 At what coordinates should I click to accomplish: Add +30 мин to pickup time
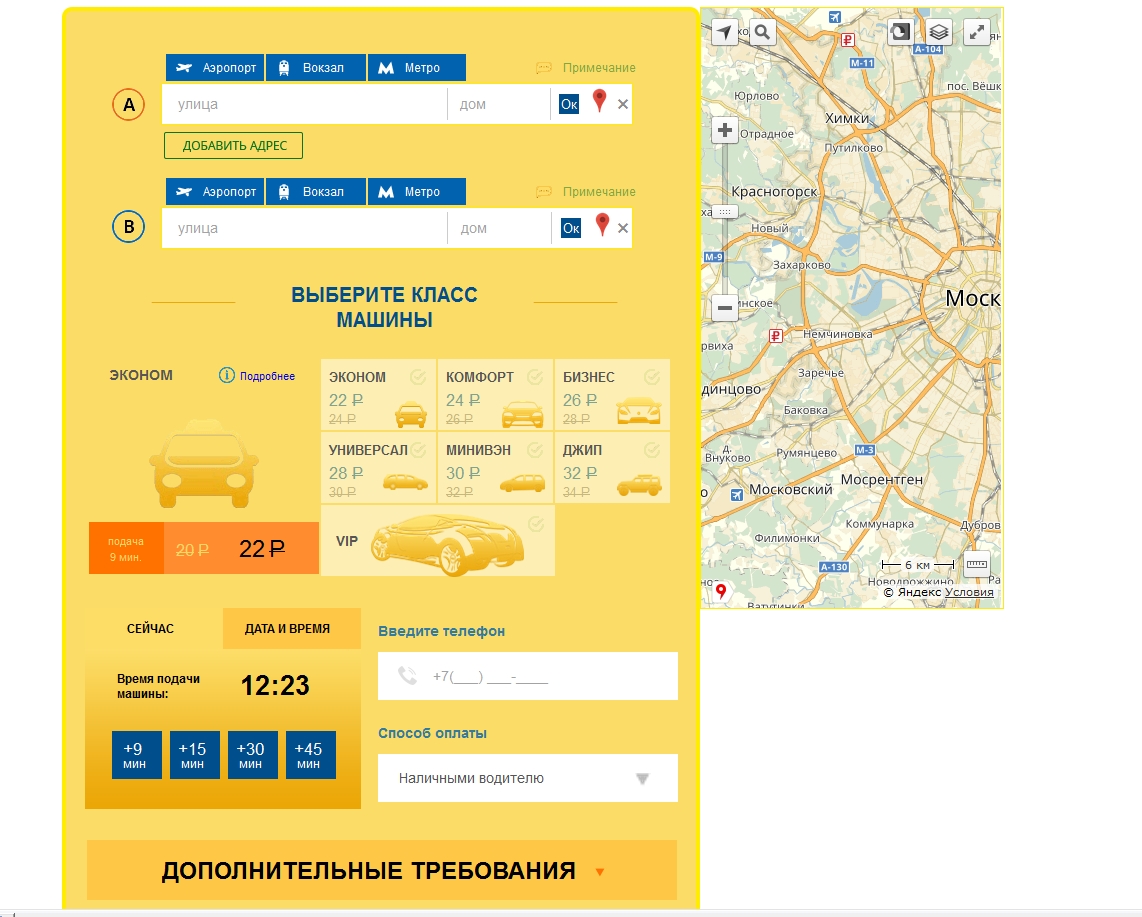tap(253, 755)
